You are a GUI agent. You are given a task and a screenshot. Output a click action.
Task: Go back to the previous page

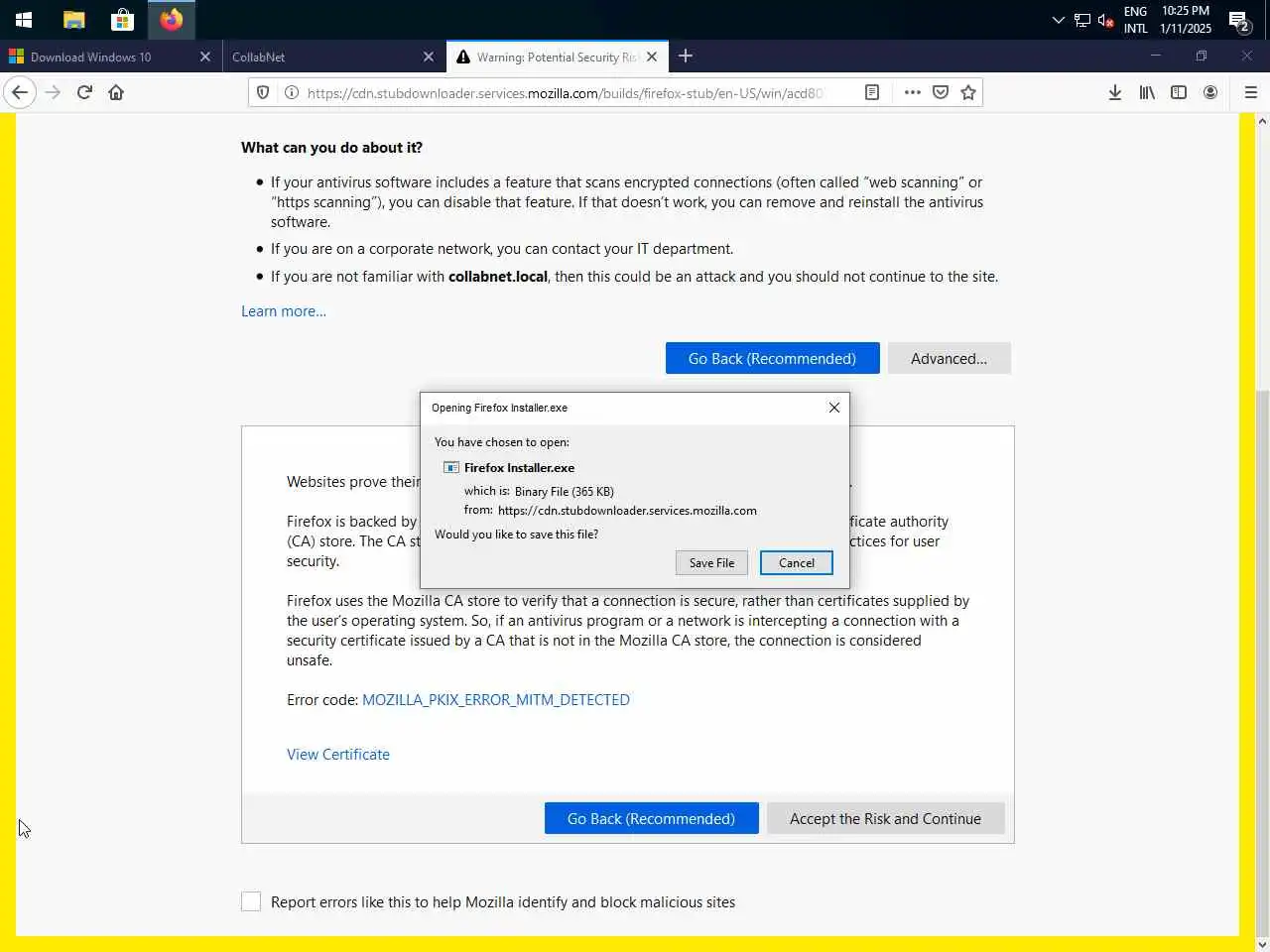pos(20,92)
